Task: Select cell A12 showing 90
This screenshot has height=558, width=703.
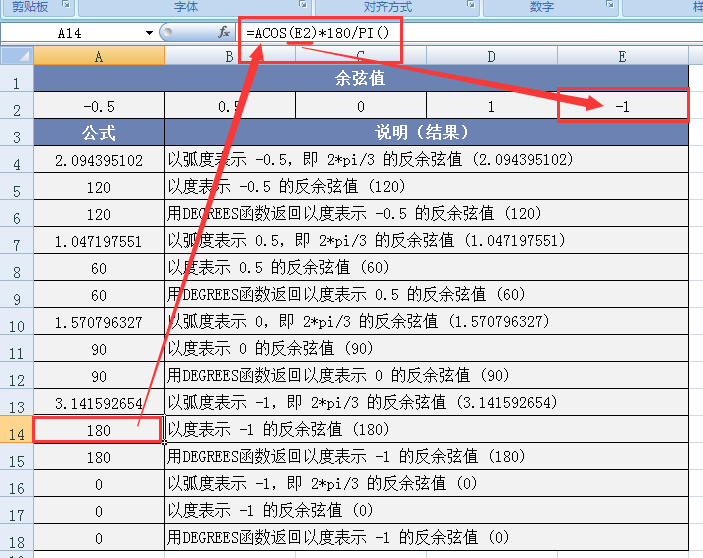Action: click(99, 376)
